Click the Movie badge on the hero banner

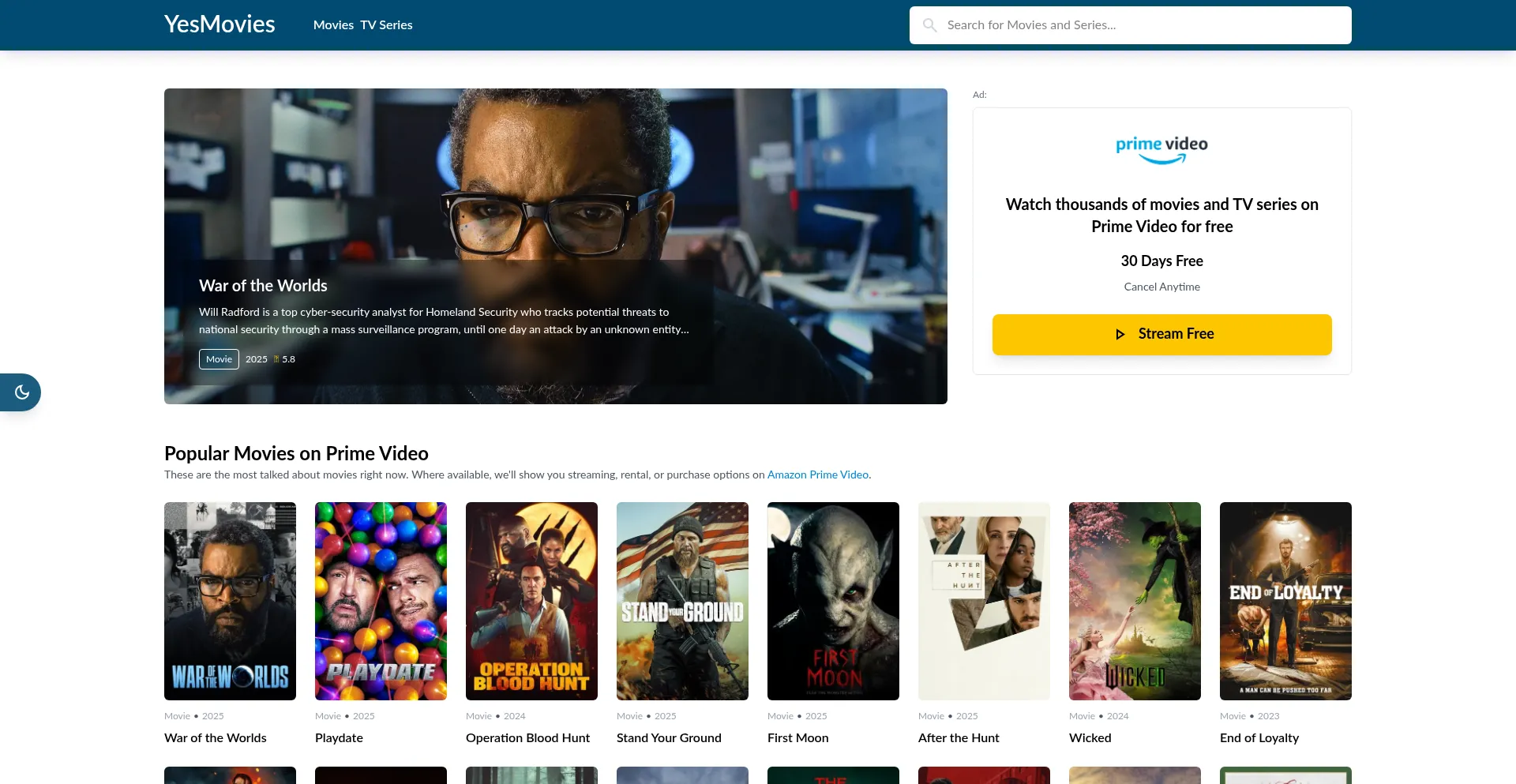click(x=219, y=358)
